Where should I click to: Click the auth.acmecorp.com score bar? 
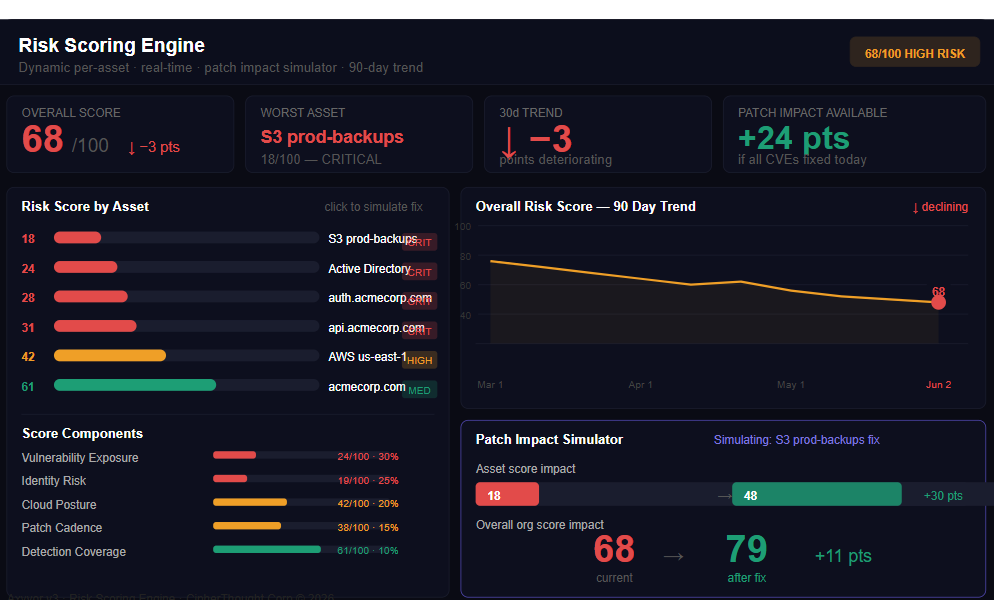[186, 296]
